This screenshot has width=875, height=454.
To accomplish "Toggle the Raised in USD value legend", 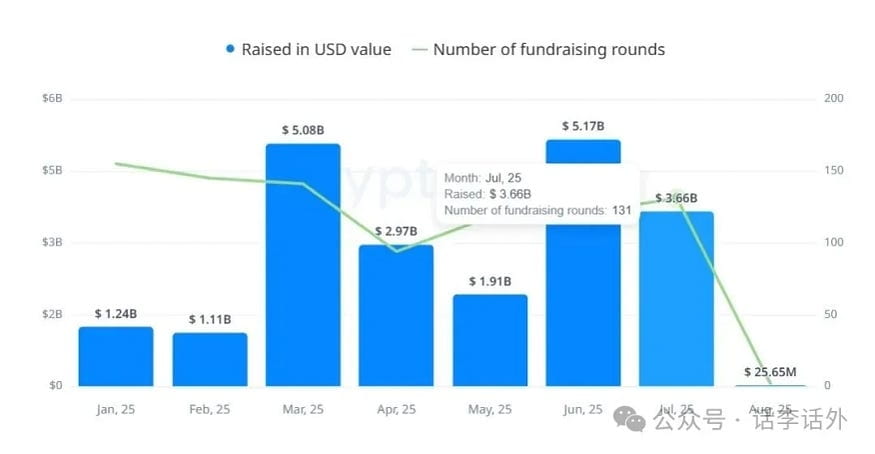I will 309,50.
